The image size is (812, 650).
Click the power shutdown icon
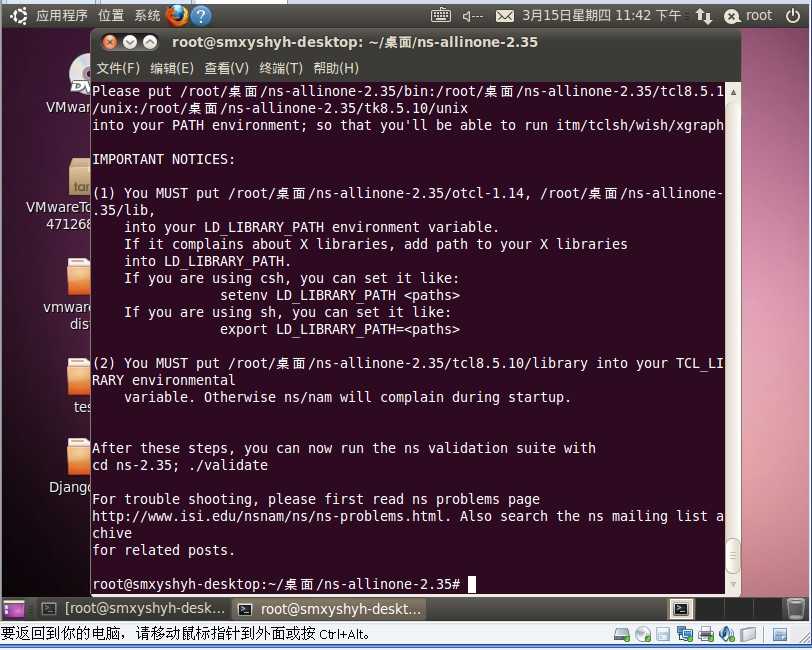pyautogui.click(x=793, y=16)
